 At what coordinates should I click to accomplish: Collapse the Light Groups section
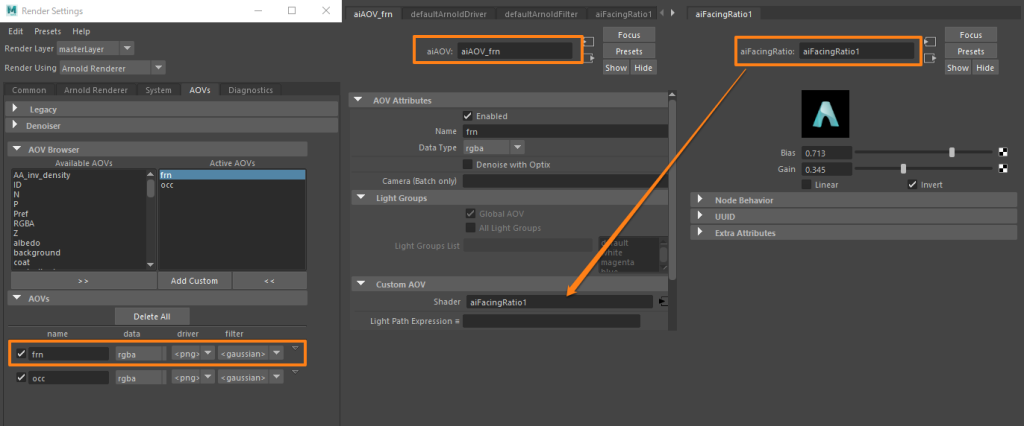coord(509,198)
